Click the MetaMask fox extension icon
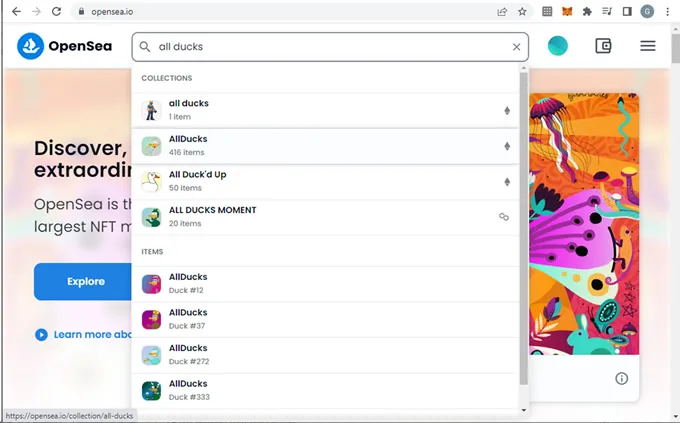This screenshot has height=423, width=680. [x=567, y=11]
